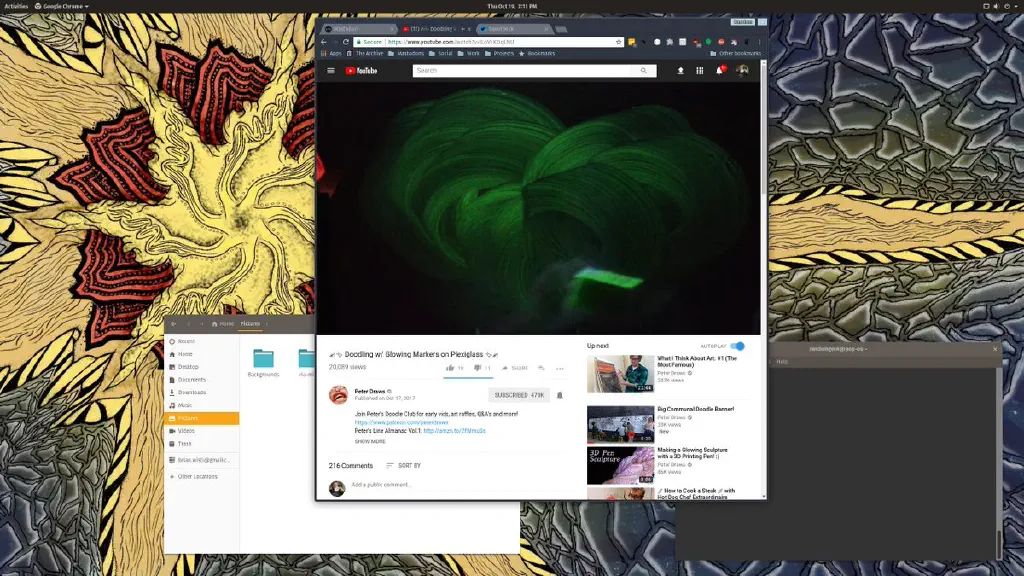Open the YouTube notifications bell
The height and width of the screenshot is (576, 1024).
click(x=720, y=71)
